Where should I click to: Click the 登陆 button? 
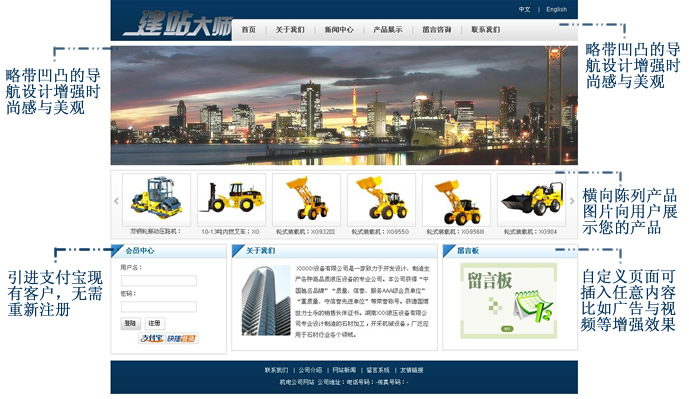point(130,323)
